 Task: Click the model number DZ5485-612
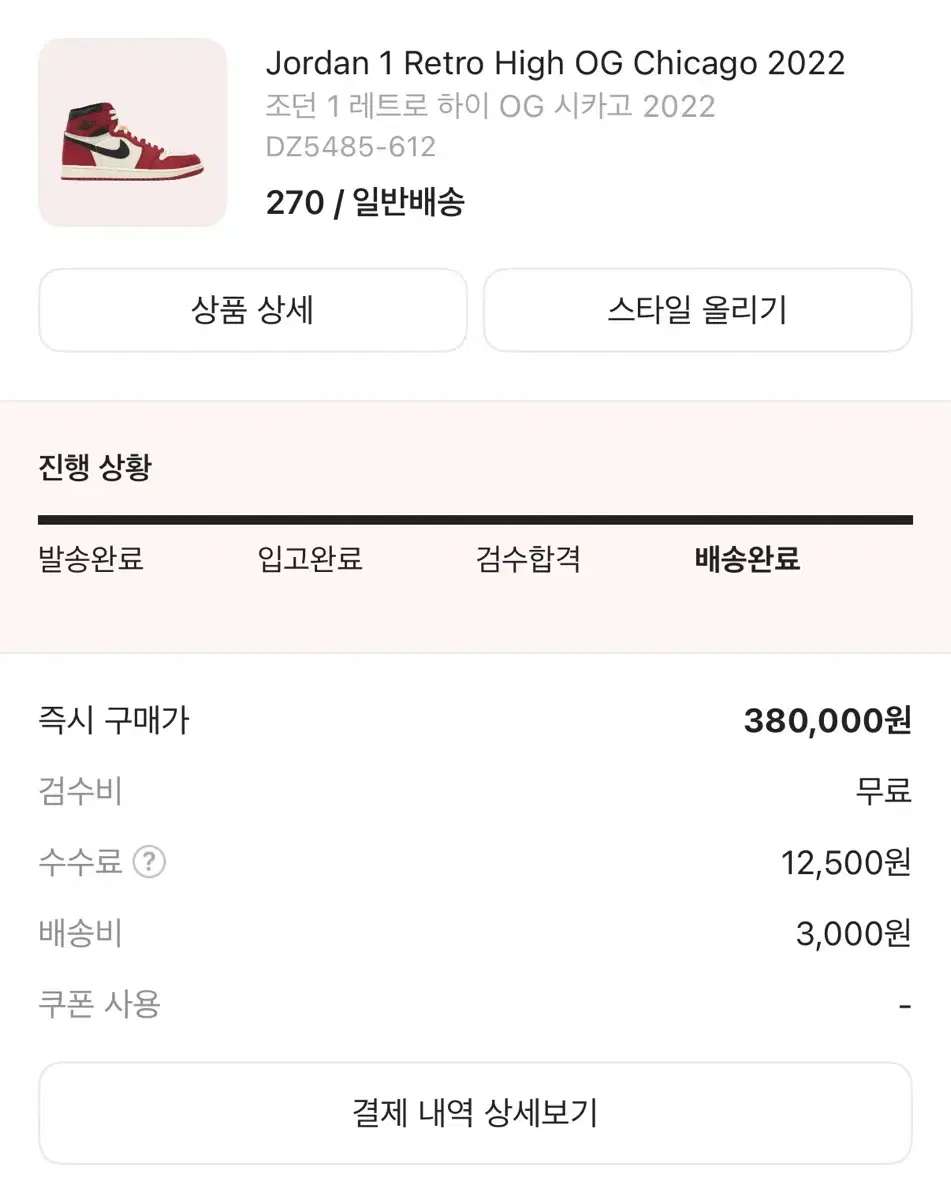coord(350,147)
